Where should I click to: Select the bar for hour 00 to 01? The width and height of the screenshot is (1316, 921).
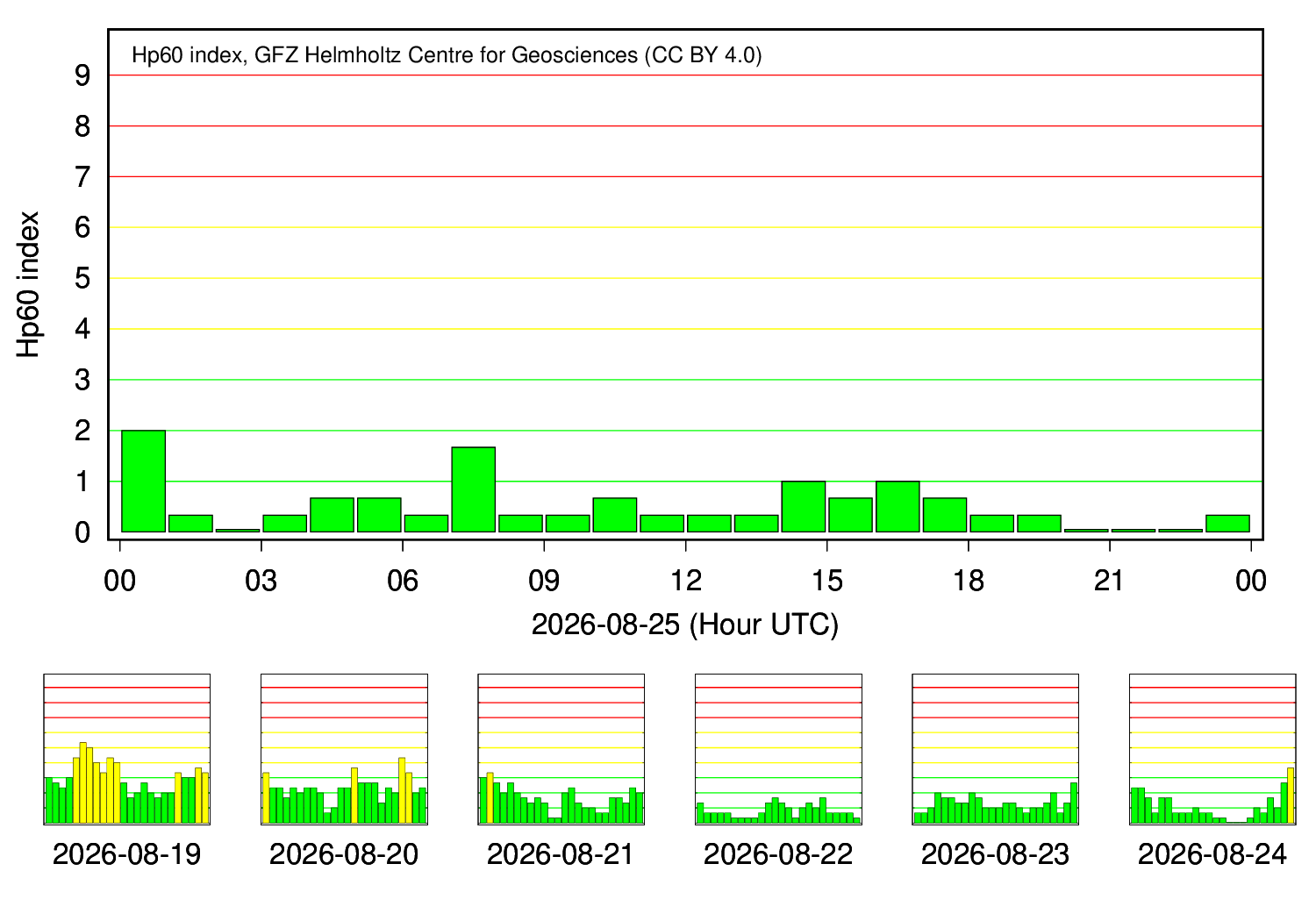144,481
